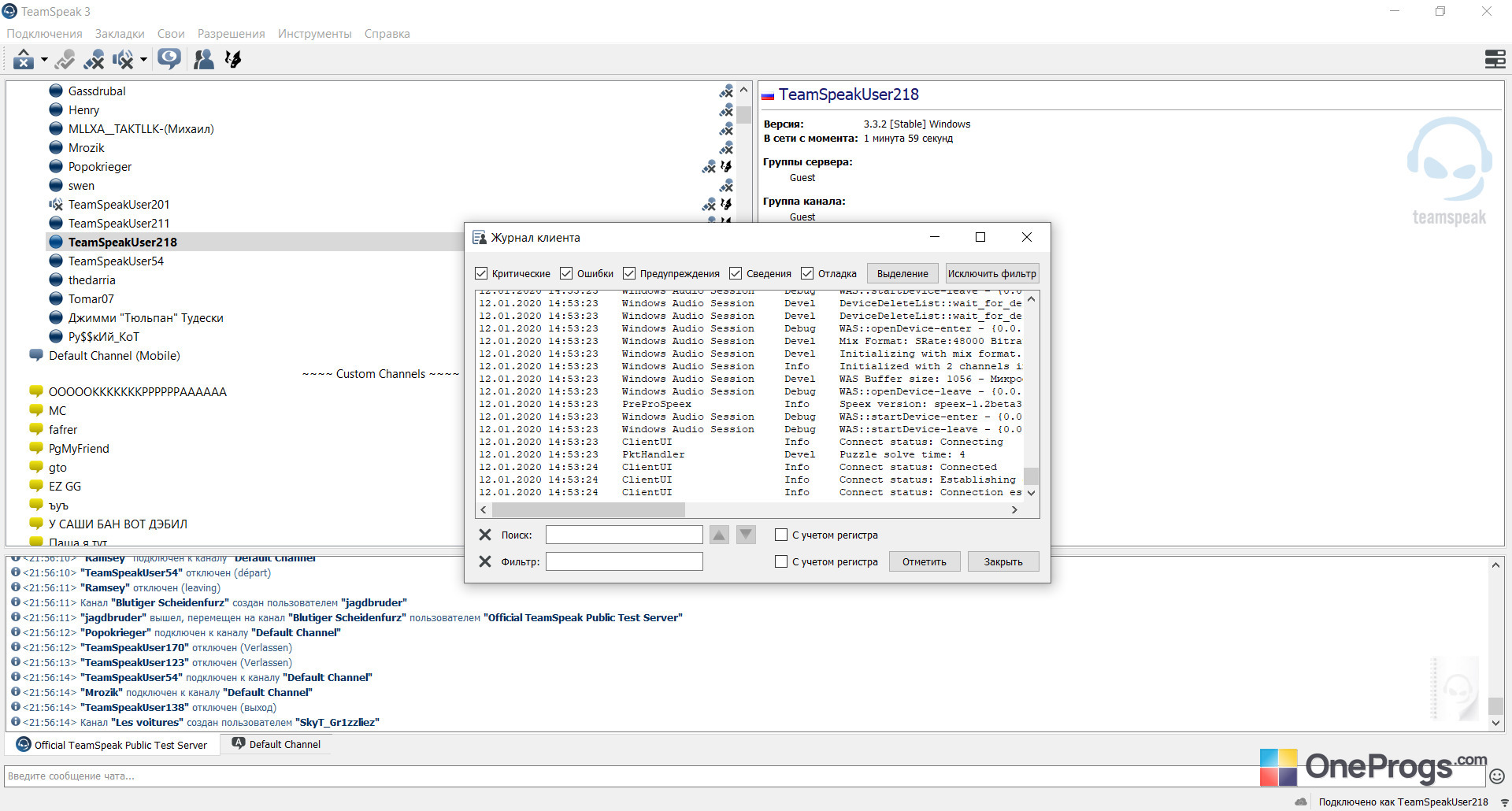Click the activate microphone toolbar icon
1512x811 pixels.
(65, 59)
